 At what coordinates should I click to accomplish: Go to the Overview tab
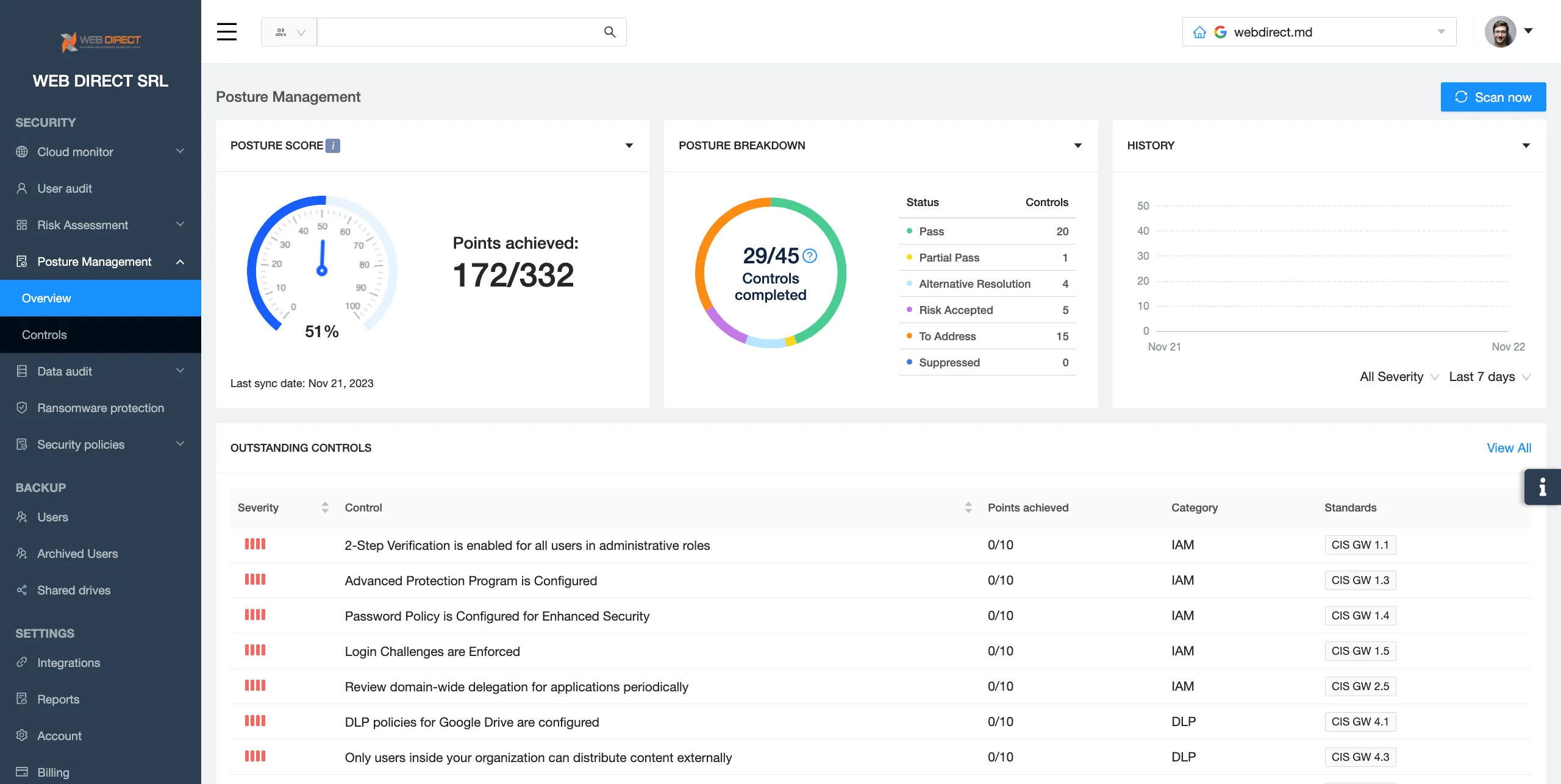46,298
